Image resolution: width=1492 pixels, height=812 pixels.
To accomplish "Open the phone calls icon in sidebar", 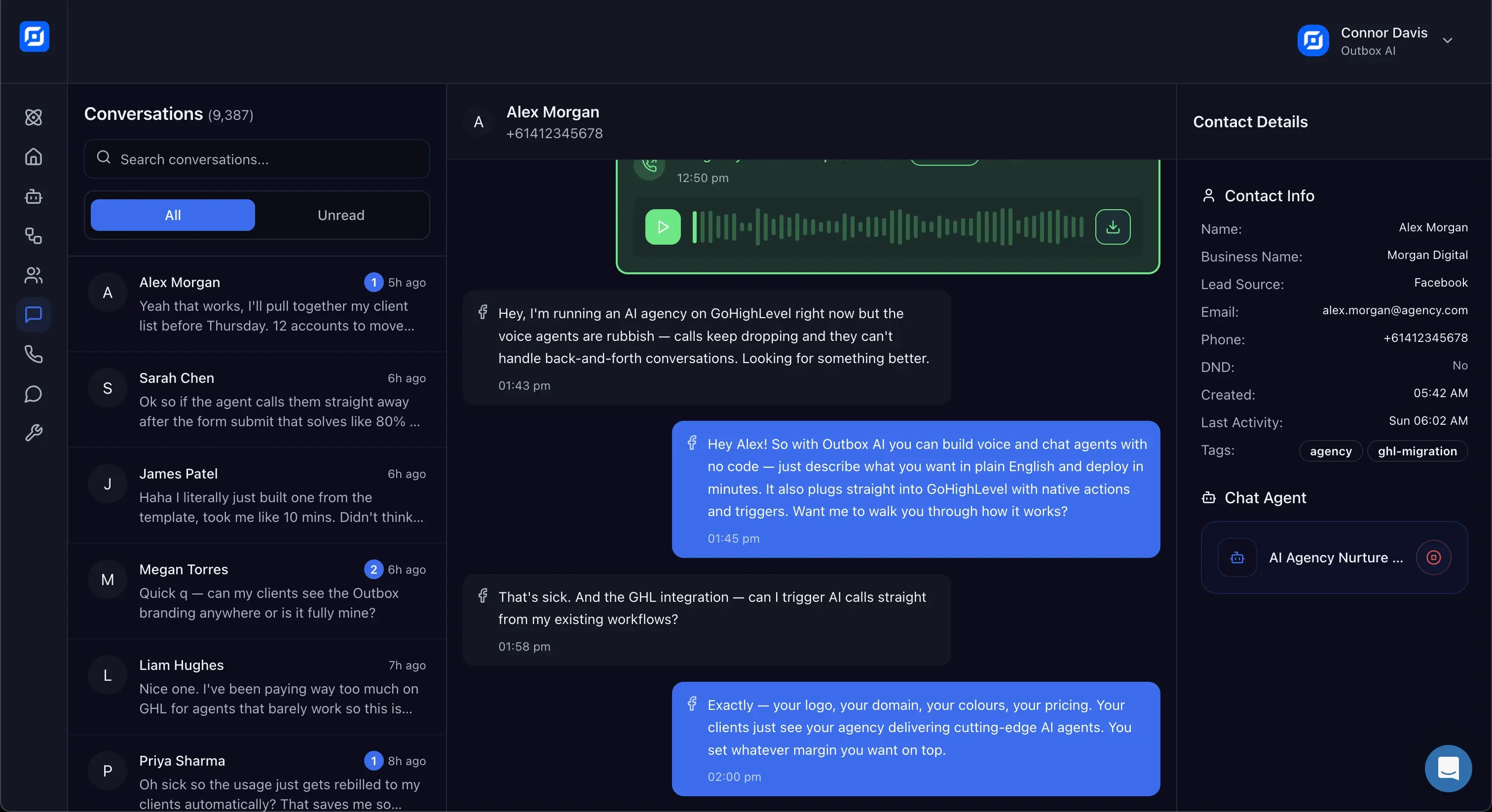I will pyautogui.click(x=34, y=354).
